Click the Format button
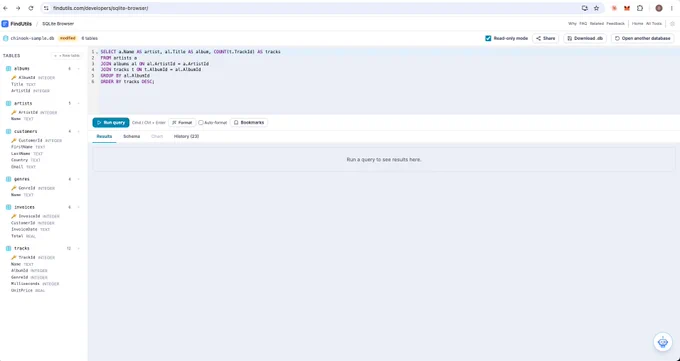The height and width of the screenshot is (361, 680). click(x=182, y=123)
